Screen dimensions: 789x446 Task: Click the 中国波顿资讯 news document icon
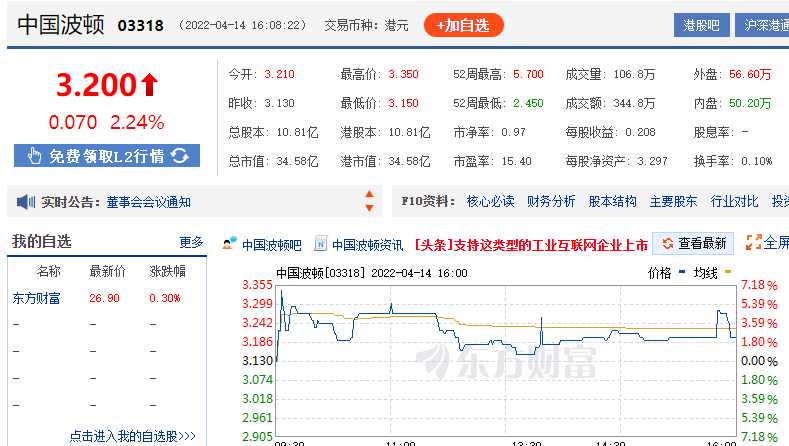point(321,244)
